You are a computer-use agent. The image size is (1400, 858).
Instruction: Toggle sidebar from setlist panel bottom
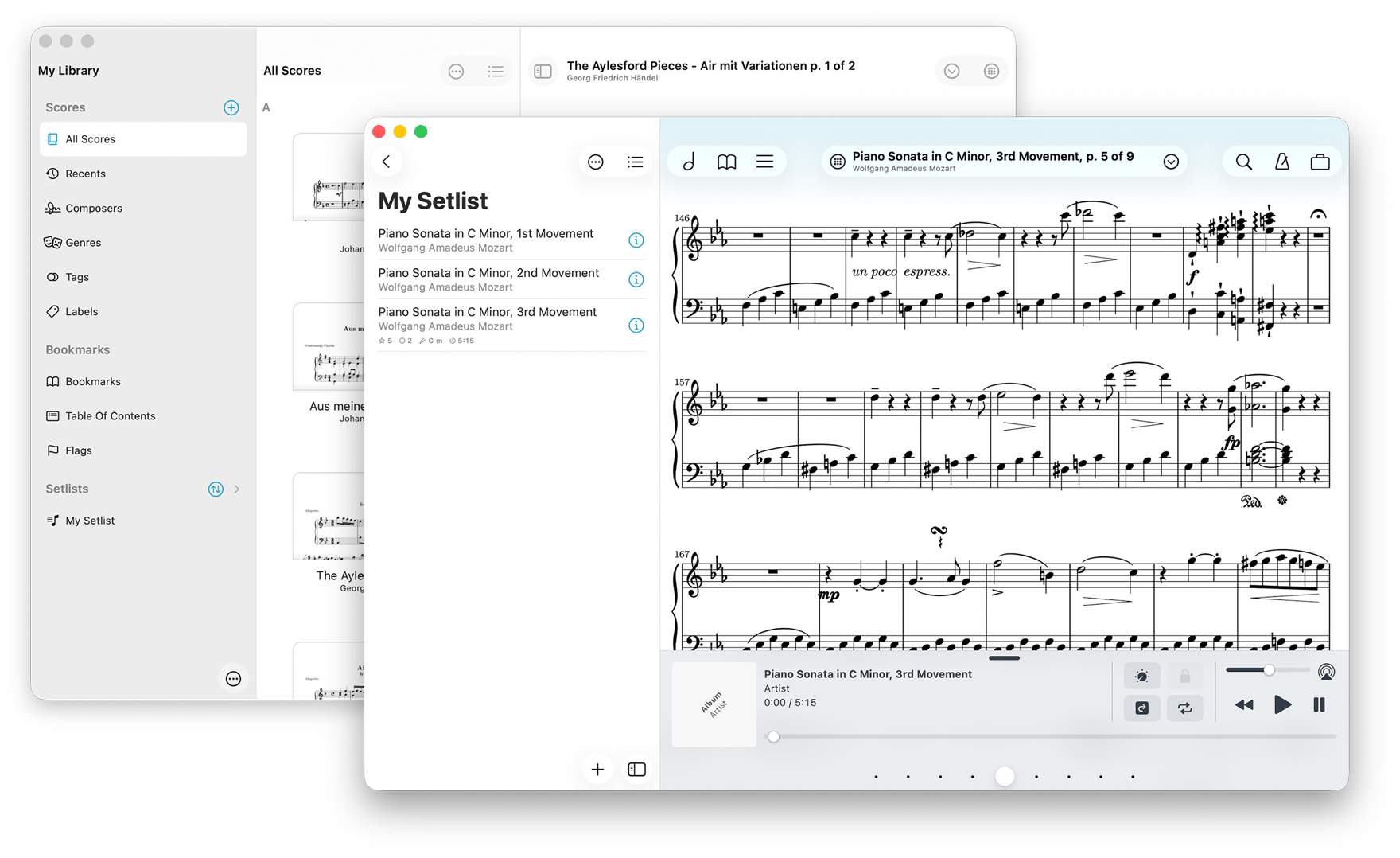[637, 770]
